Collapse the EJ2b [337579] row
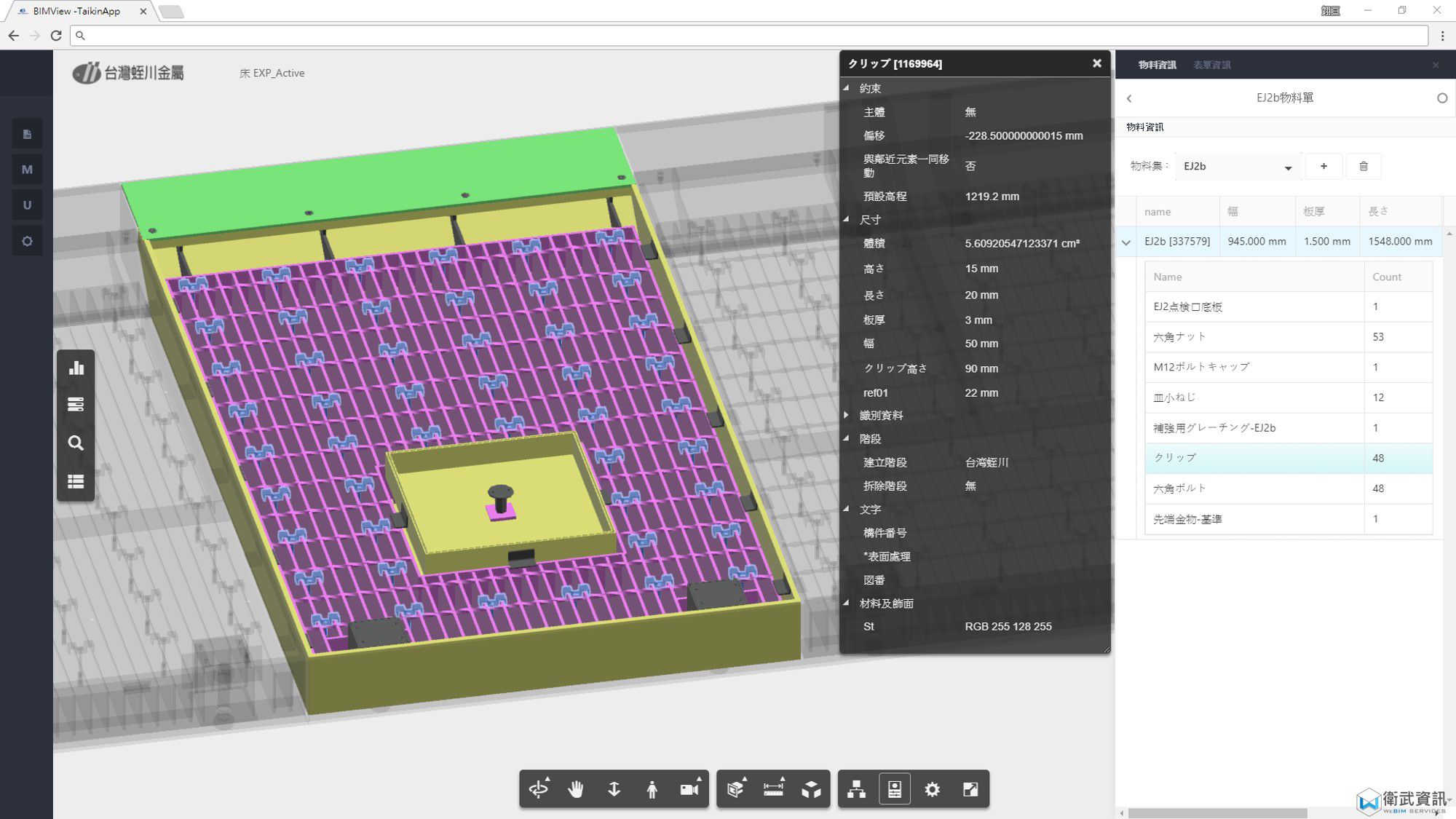 pos(1126,242)
